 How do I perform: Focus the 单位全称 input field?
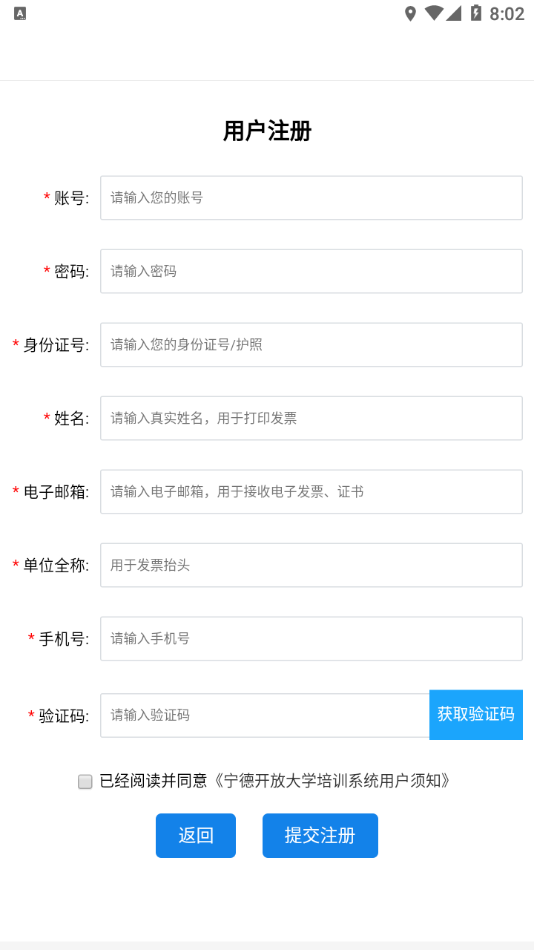[312, 565]
